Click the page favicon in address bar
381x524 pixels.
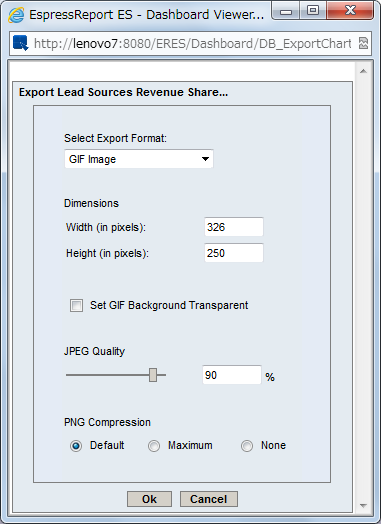pyautogui.click(x=21, y=43)
